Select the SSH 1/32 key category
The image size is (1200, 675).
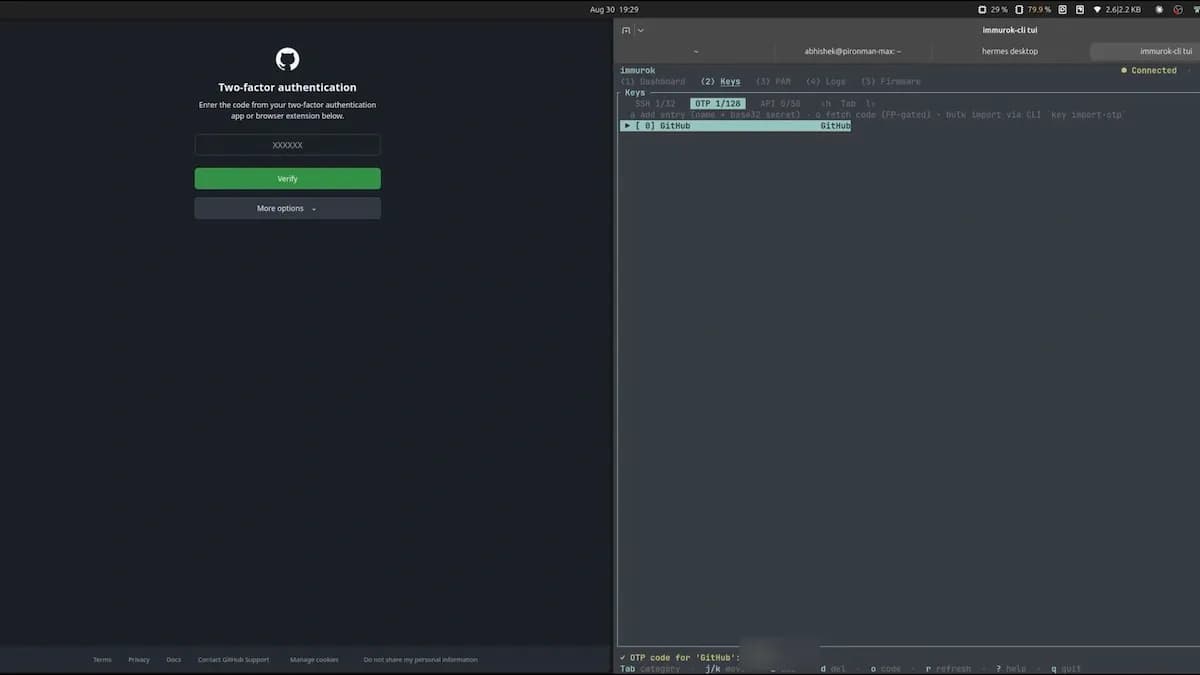[655, 104]
